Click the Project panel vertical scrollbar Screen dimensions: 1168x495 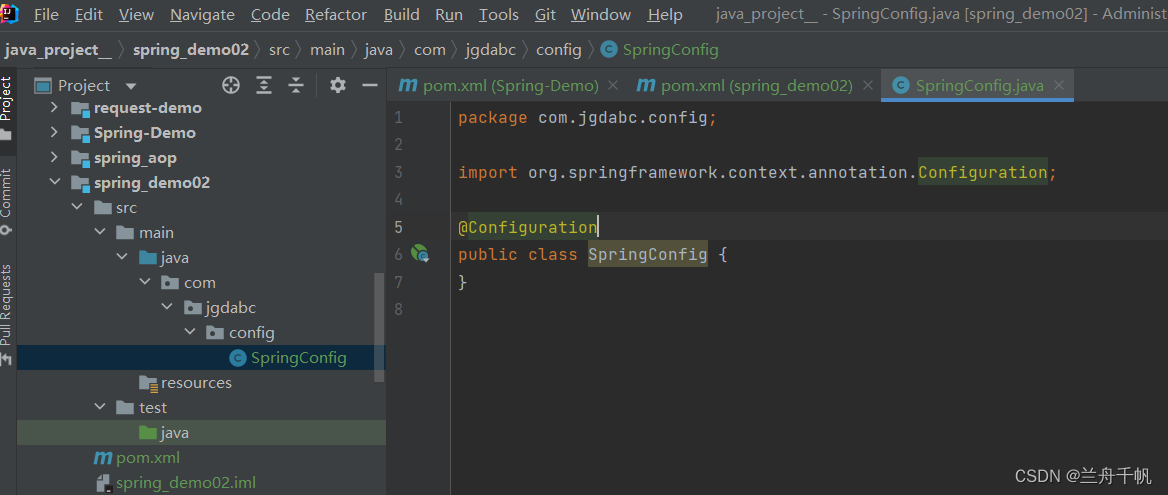(379, 328)
